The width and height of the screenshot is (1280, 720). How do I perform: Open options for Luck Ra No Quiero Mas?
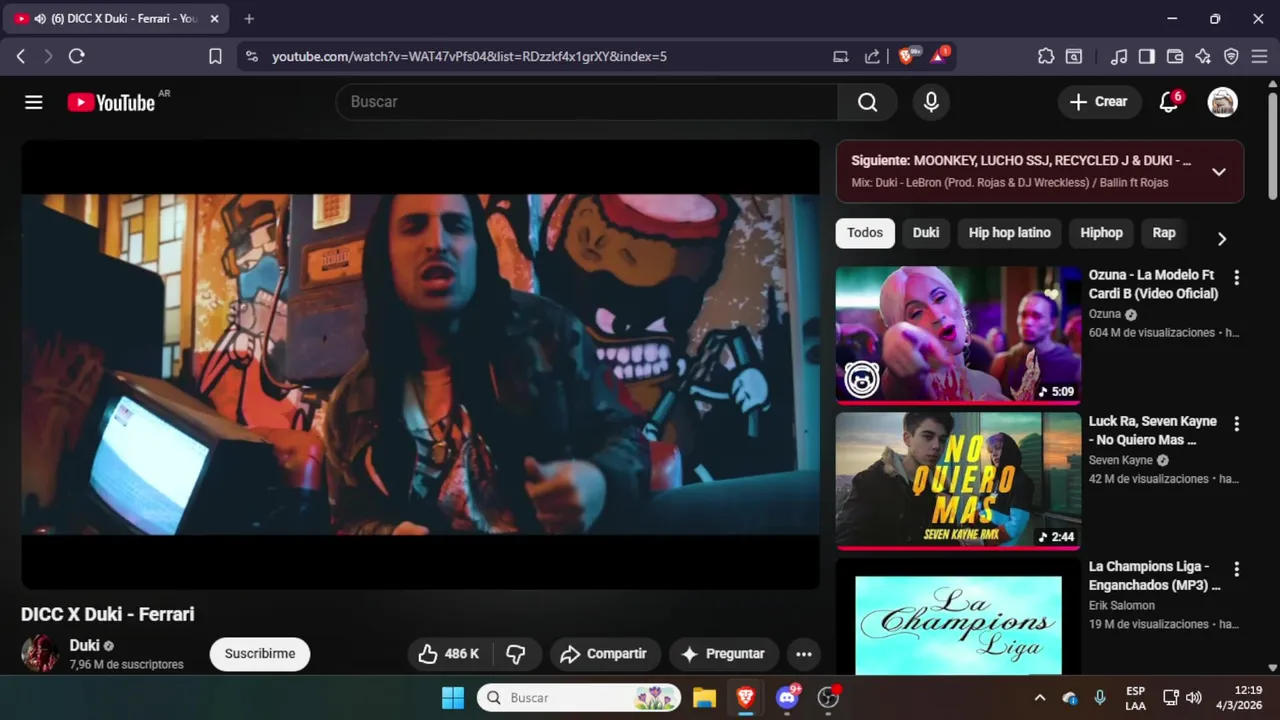click(1236, 424)
